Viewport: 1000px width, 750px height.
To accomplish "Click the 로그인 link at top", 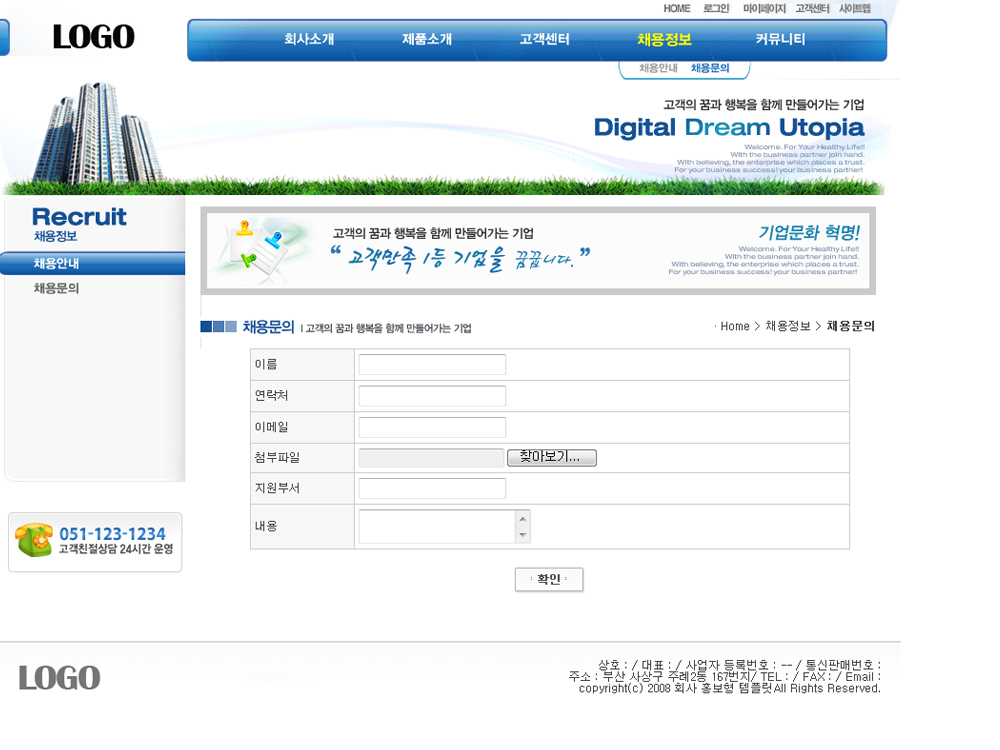I will point(716,9).
